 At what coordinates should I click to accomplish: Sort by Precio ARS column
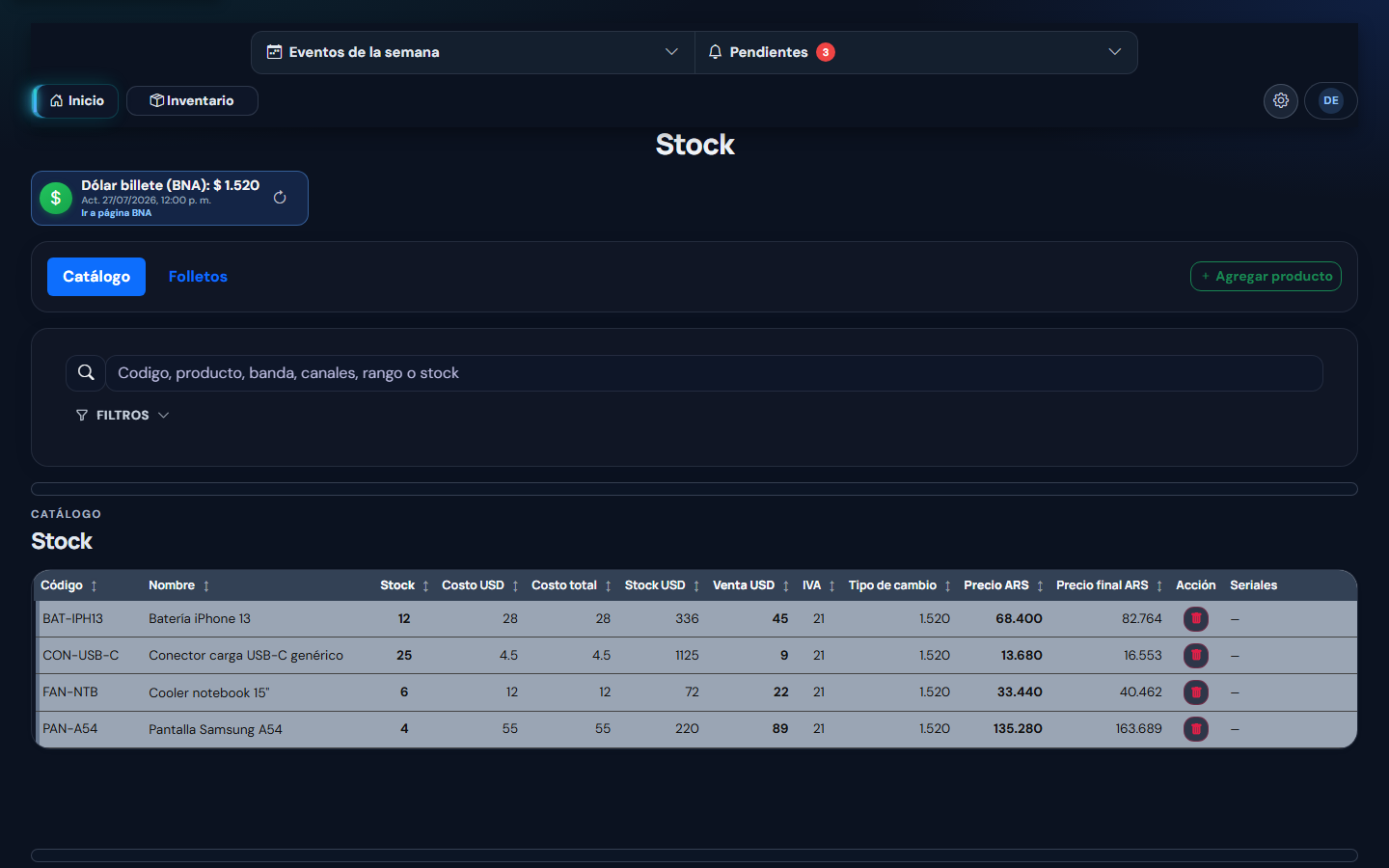[1040, 585]
